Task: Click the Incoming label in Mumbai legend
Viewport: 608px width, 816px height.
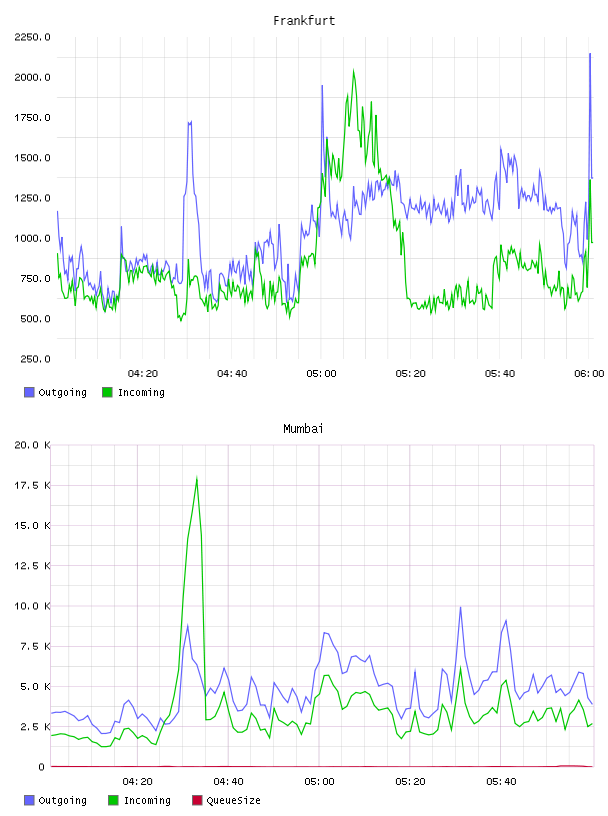Action: tap(147, 801)
